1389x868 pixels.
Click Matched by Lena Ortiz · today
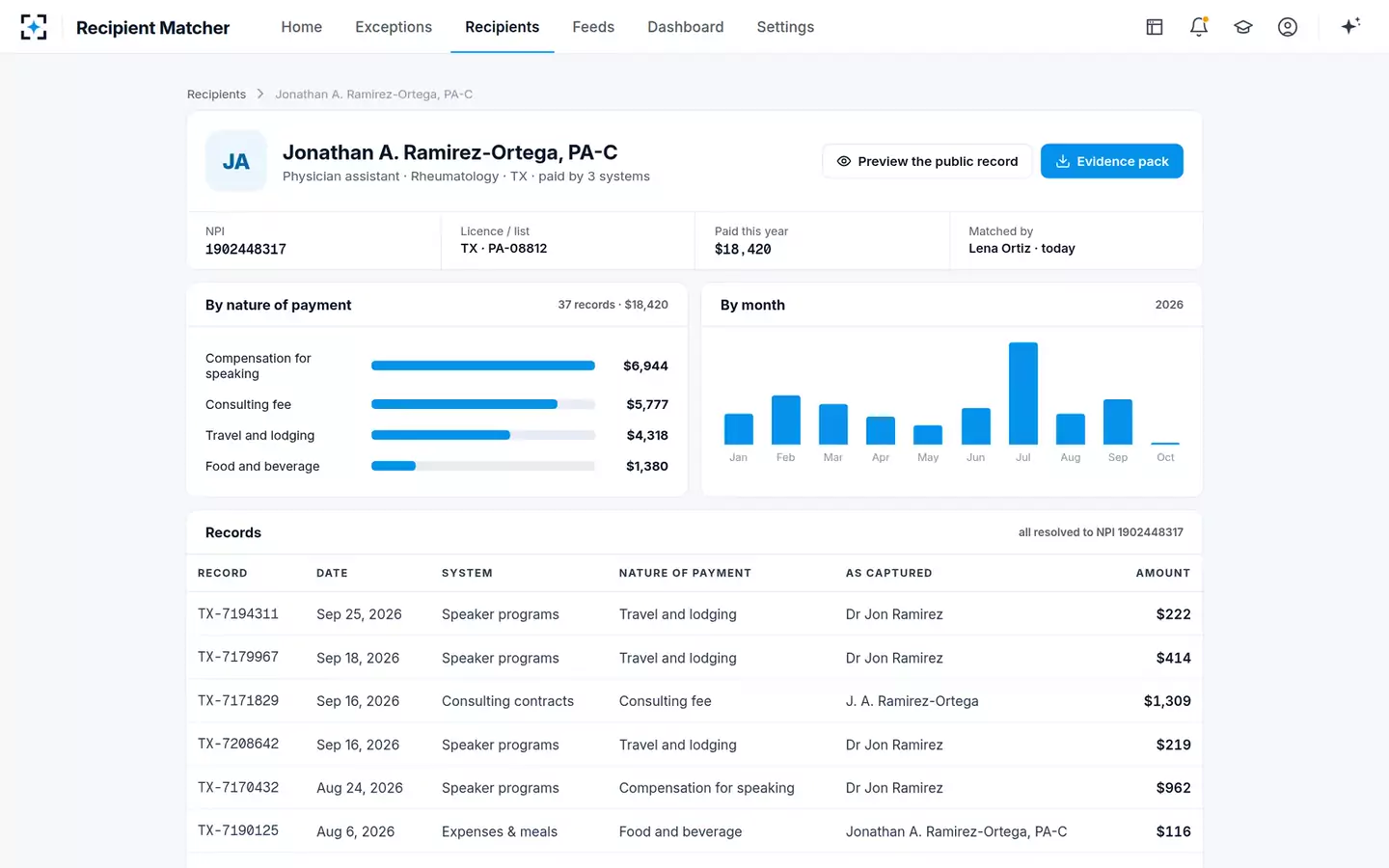(1021, 248)
